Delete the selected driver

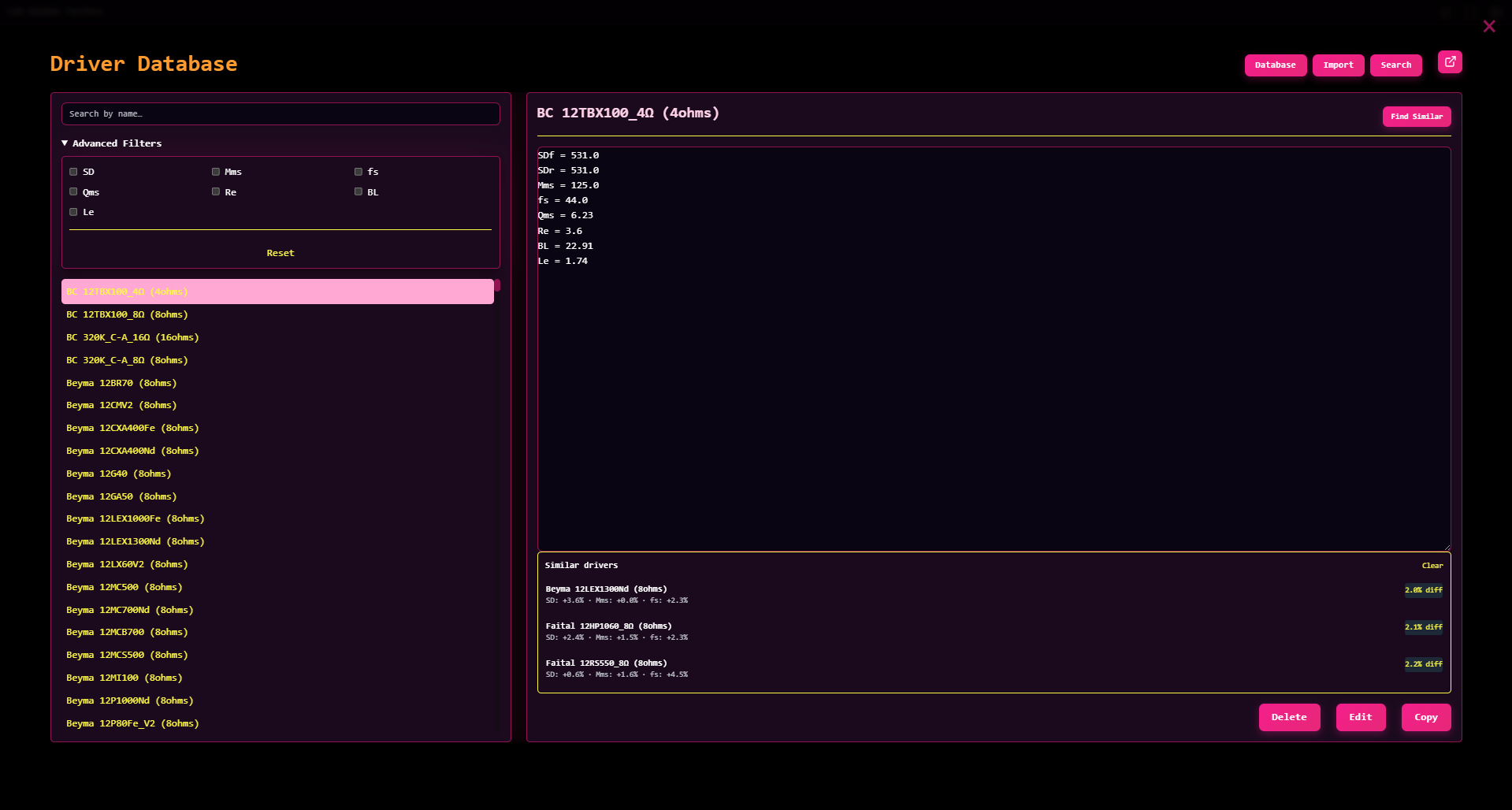[1288, 717]
